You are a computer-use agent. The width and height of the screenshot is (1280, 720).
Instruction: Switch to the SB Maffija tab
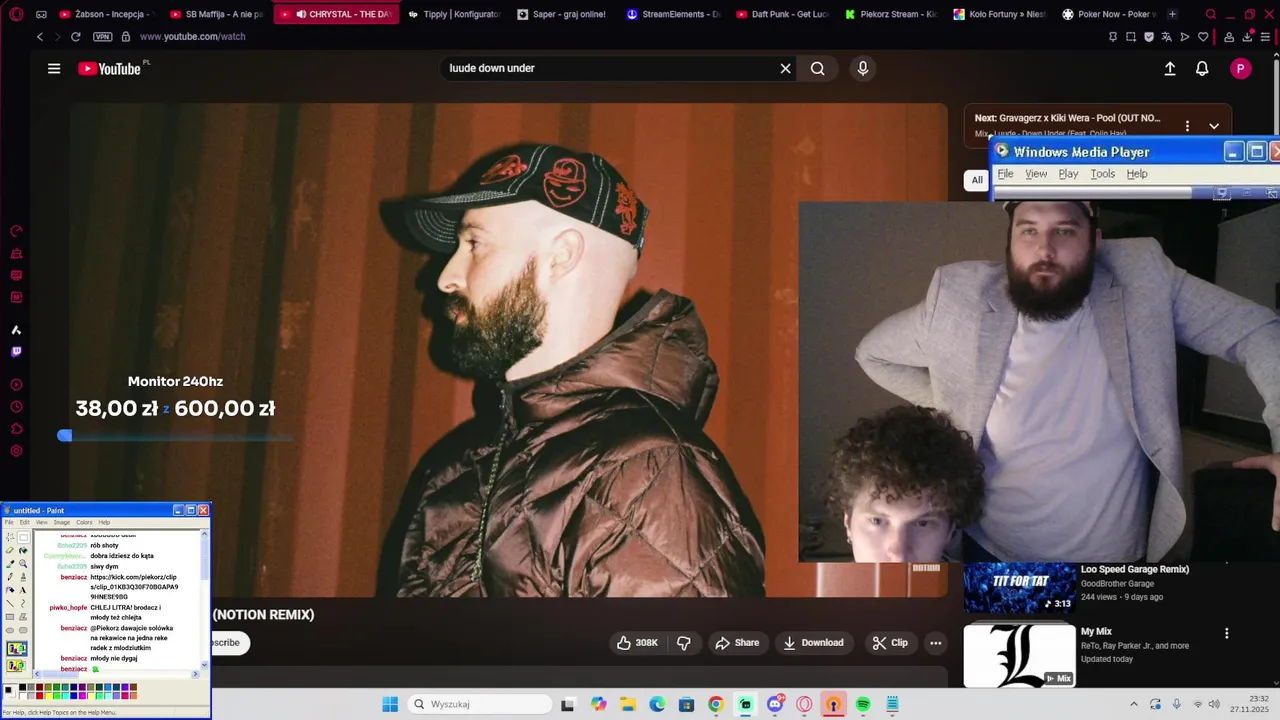coord(216,14)
